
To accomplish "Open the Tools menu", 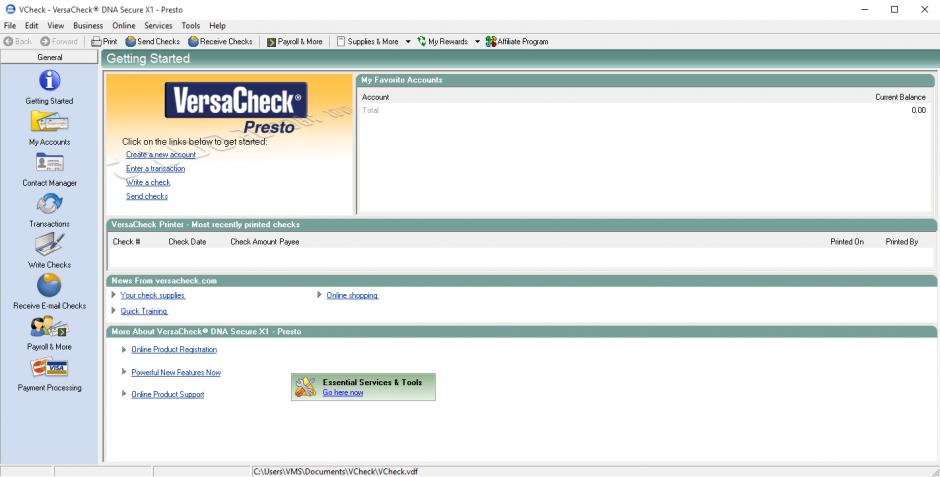I will click(x=191, y=26).
